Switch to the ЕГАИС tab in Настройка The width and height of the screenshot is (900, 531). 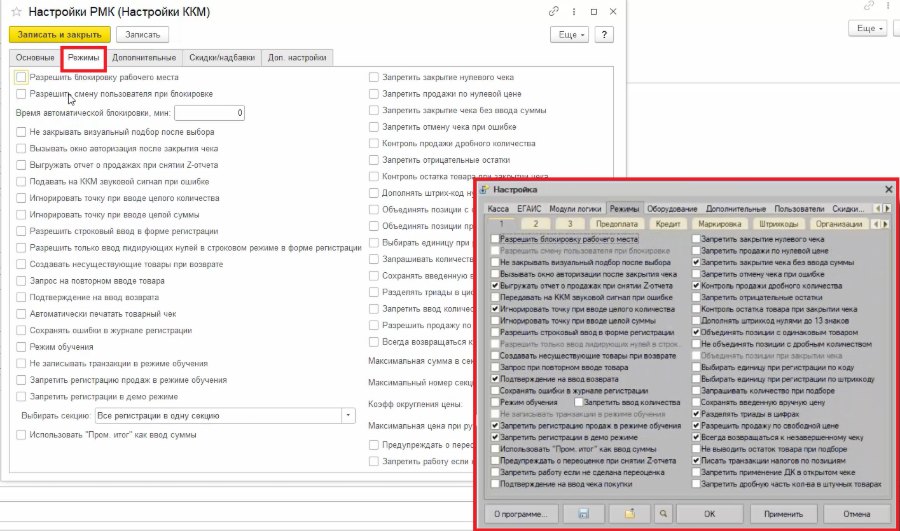[529, 208]
